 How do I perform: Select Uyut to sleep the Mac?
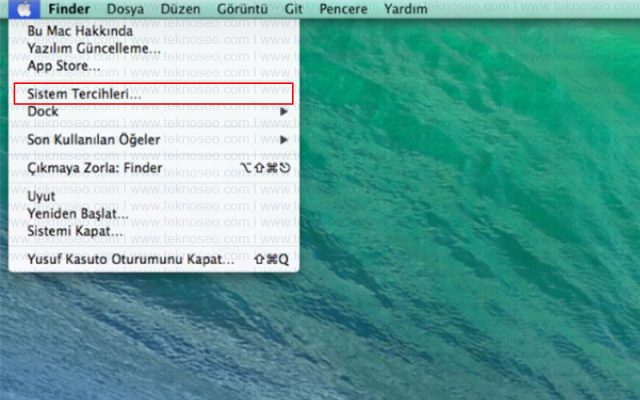(x=154, y=196)
